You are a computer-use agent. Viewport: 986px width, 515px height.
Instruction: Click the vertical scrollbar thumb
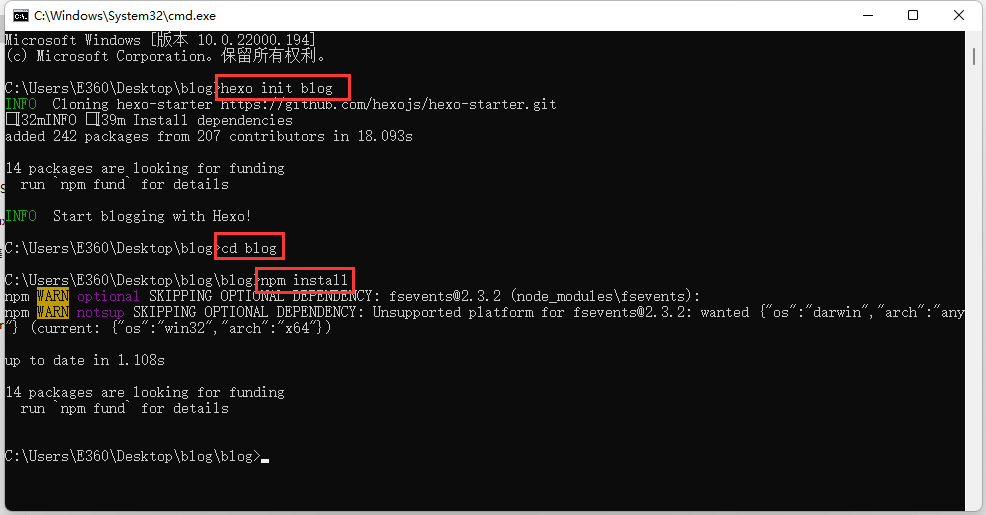click(x=973, y=57)
